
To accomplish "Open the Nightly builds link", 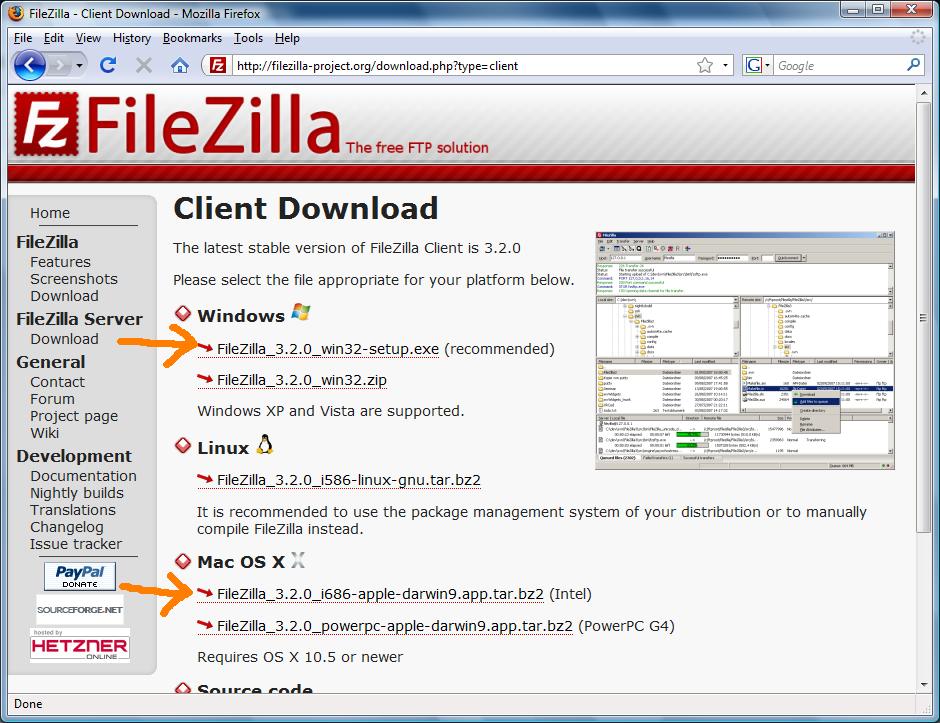I will click(77, 493).
